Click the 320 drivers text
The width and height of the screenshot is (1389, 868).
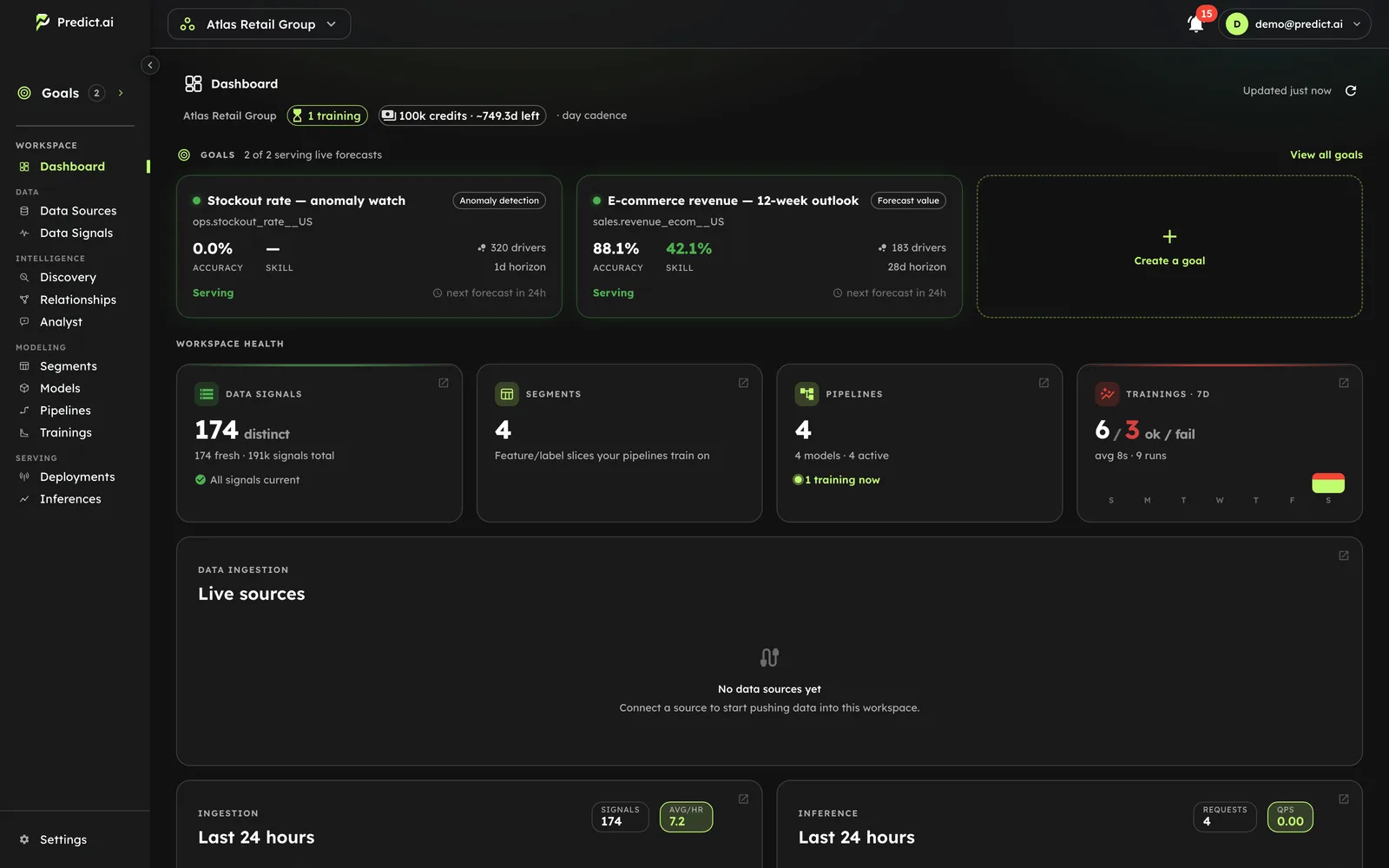point(518,248)
